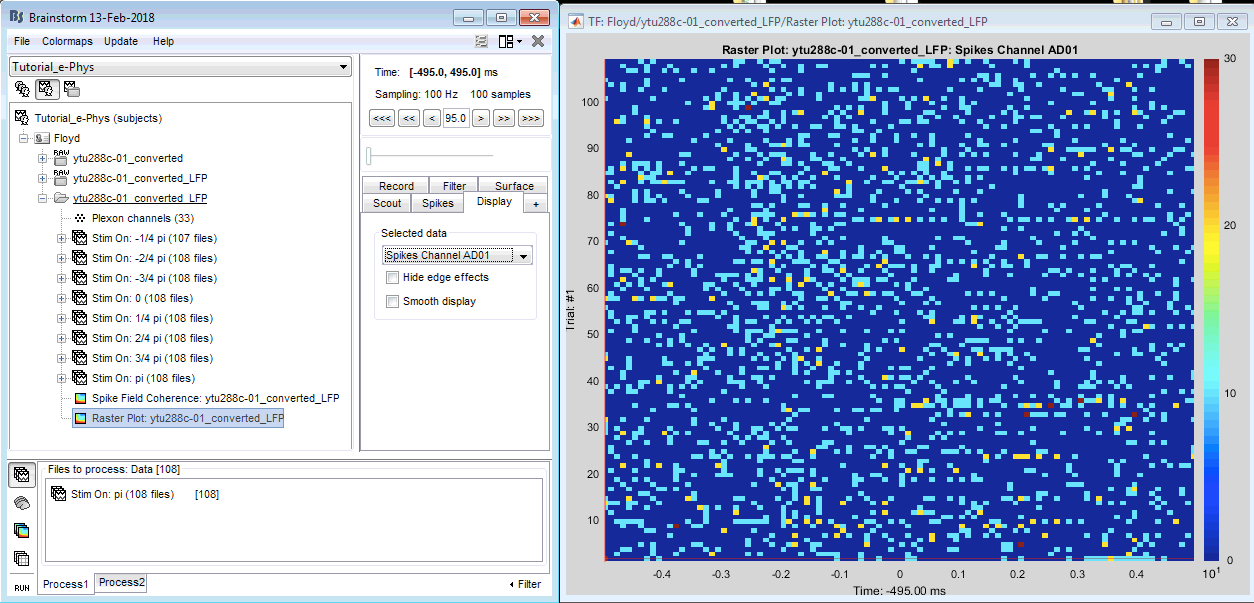Select the process time-frequency icon
Viewport: 1254px width, 603px height.
click(x=22, y=530)
